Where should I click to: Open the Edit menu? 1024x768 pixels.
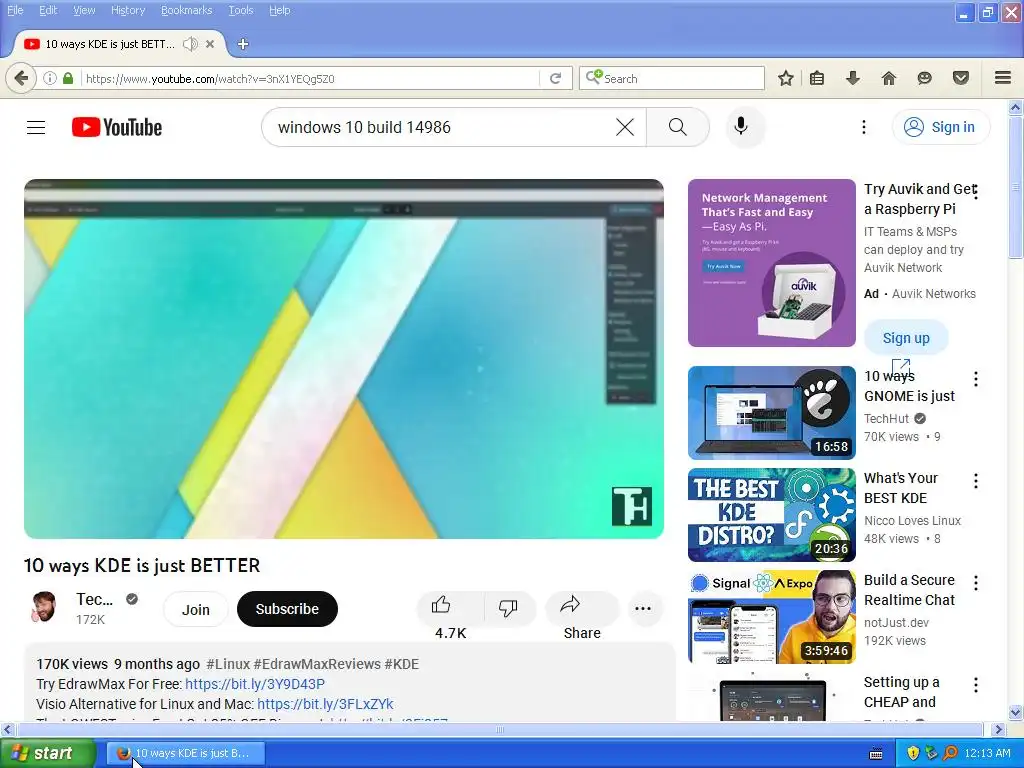[x=48, y=10]
